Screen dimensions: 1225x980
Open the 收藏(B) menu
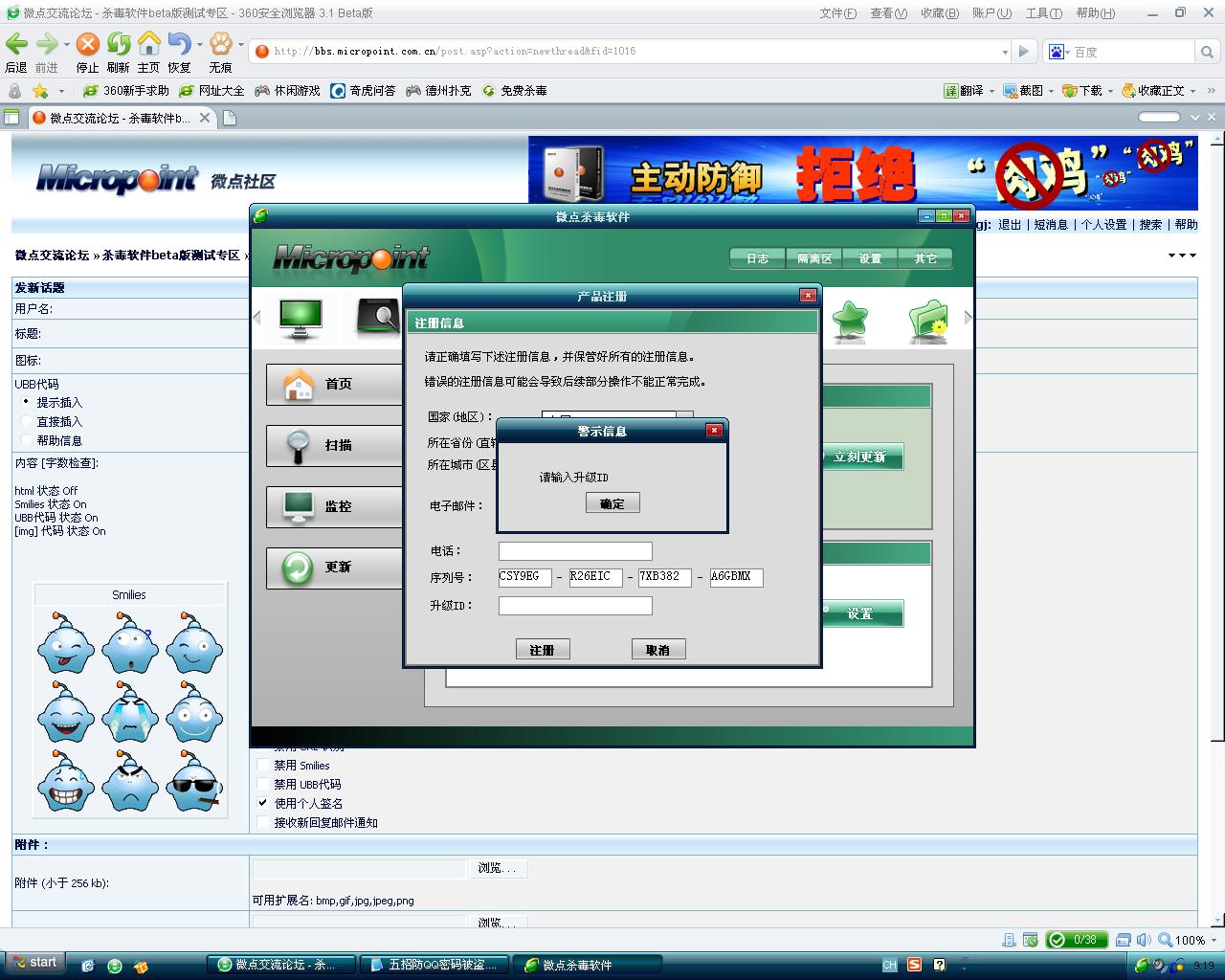coord(939,13)
